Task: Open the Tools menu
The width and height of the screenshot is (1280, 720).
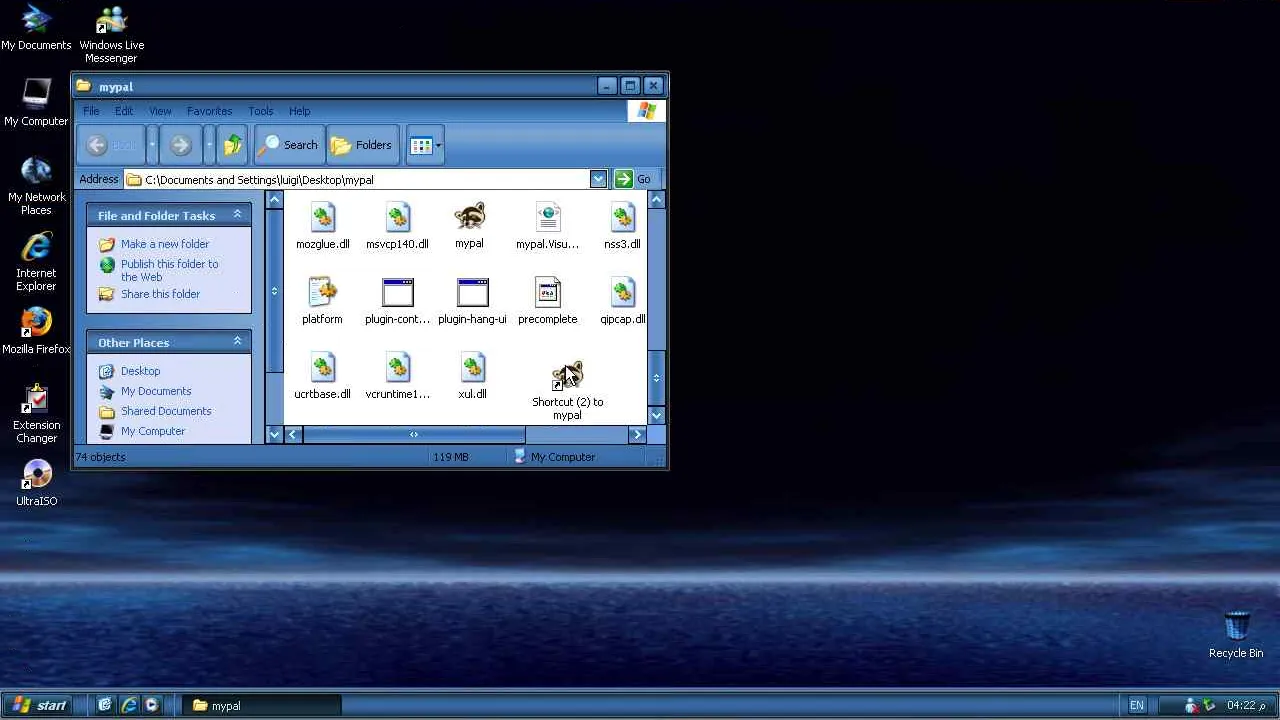Action: point(261,111)
